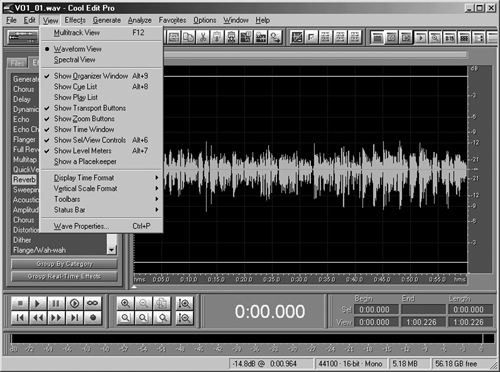Stop playback with the square Stop button
The height and width of the screenshot is (372, 500).
pos(20,303)
